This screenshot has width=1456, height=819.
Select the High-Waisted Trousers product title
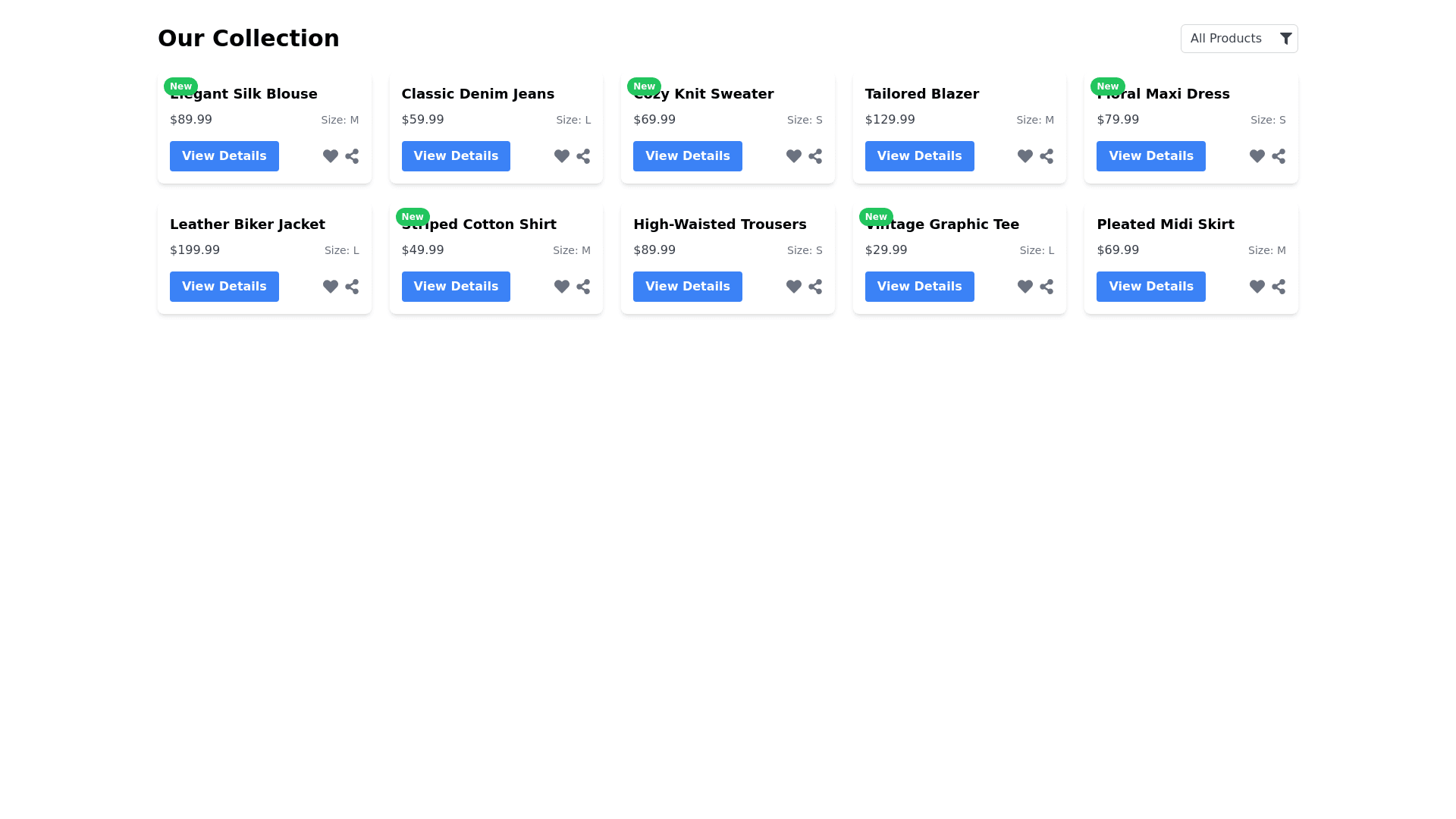[719, 224]
